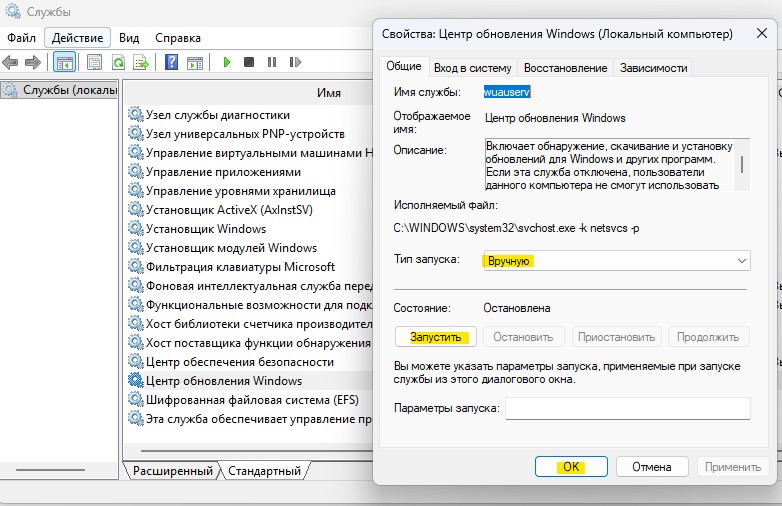This screenshot has height=506, width=782.
Task: Click the Forward arrow in Services toolbar
Action: (33, 62)
